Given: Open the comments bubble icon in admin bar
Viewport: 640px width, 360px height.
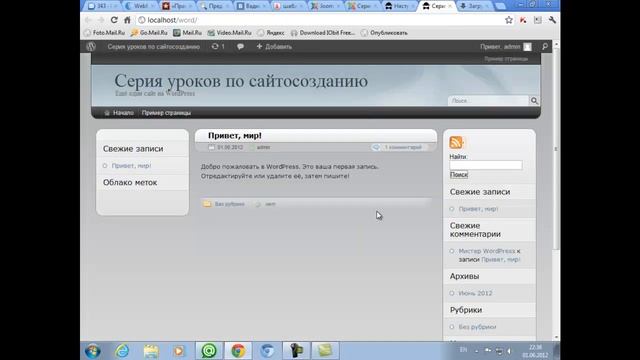Looking at the screenshot, I should [x=240, y=47].
